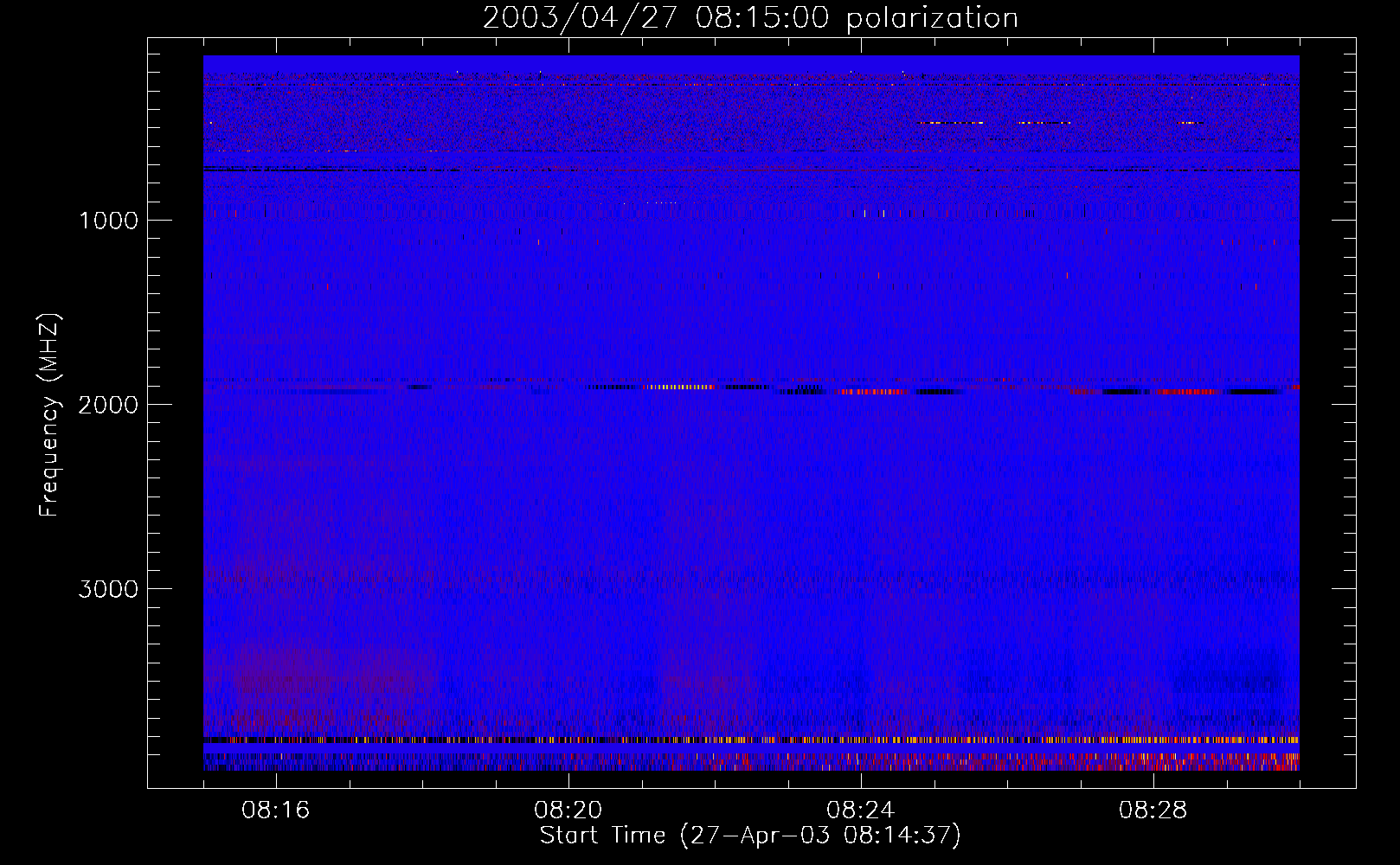
Task: Click the plot title '2003/04/27 08:15:00 polarization'
Action: [x=750, y=17]
